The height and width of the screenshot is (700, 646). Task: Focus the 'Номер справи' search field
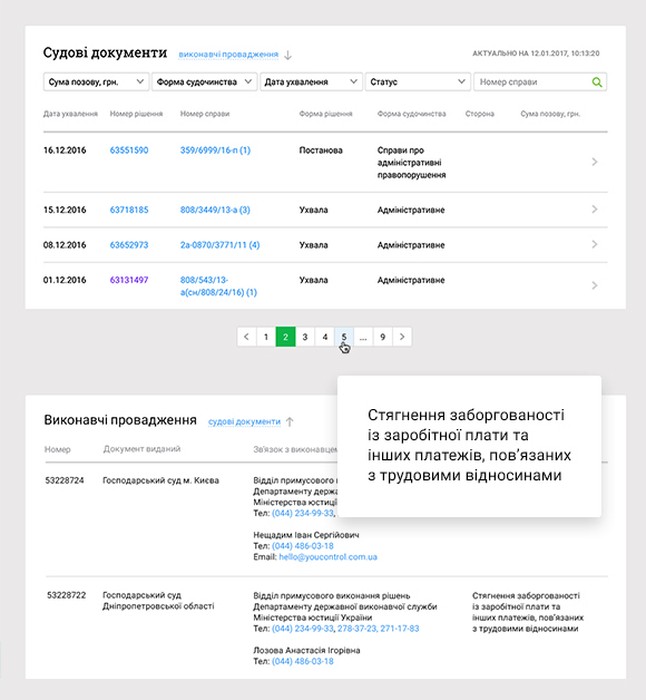click(540, 82)
